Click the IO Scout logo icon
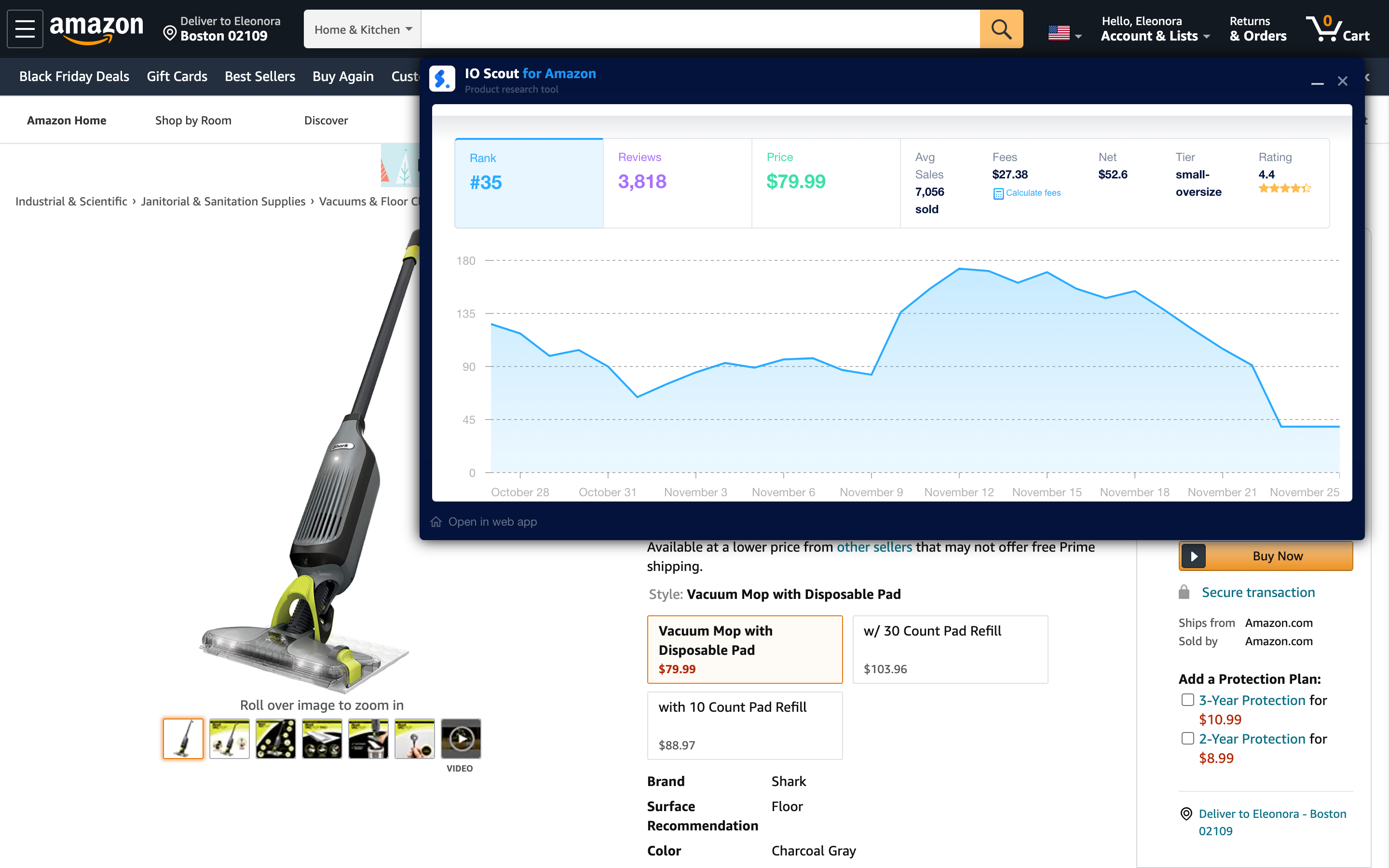Image resolution: width=1389 pixels, height=868 pixels. (442, 79)
